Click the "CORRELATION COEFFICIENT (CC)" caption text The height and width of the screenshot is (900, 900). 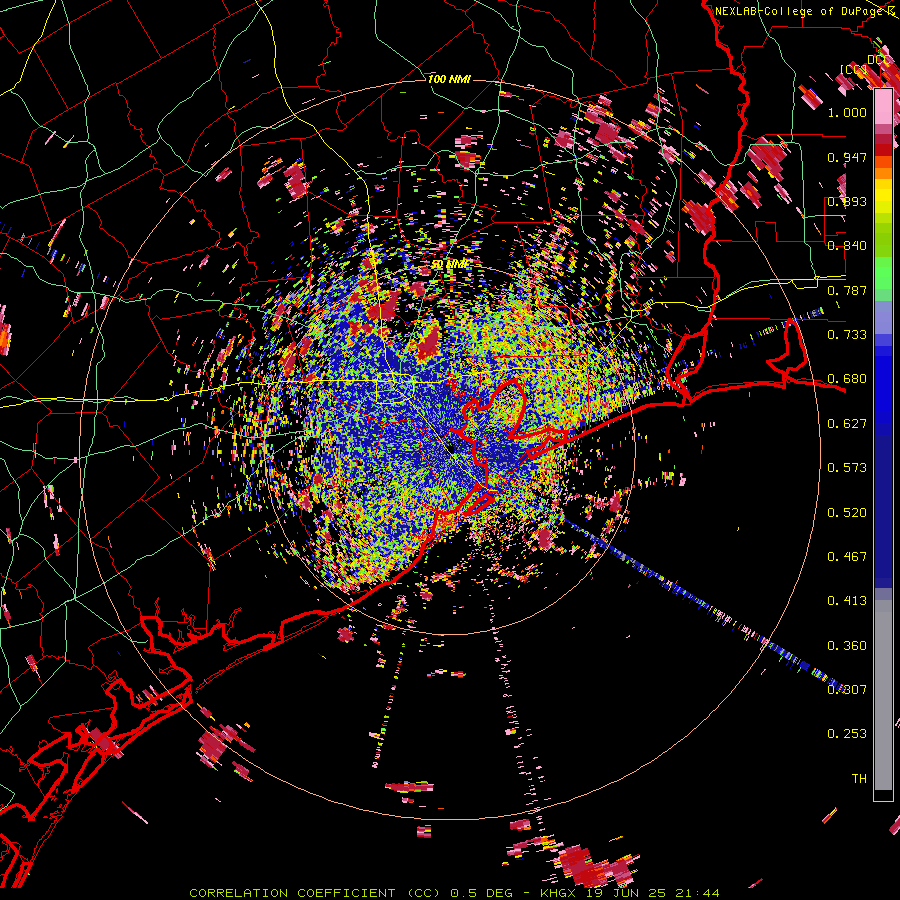point(315,893)
